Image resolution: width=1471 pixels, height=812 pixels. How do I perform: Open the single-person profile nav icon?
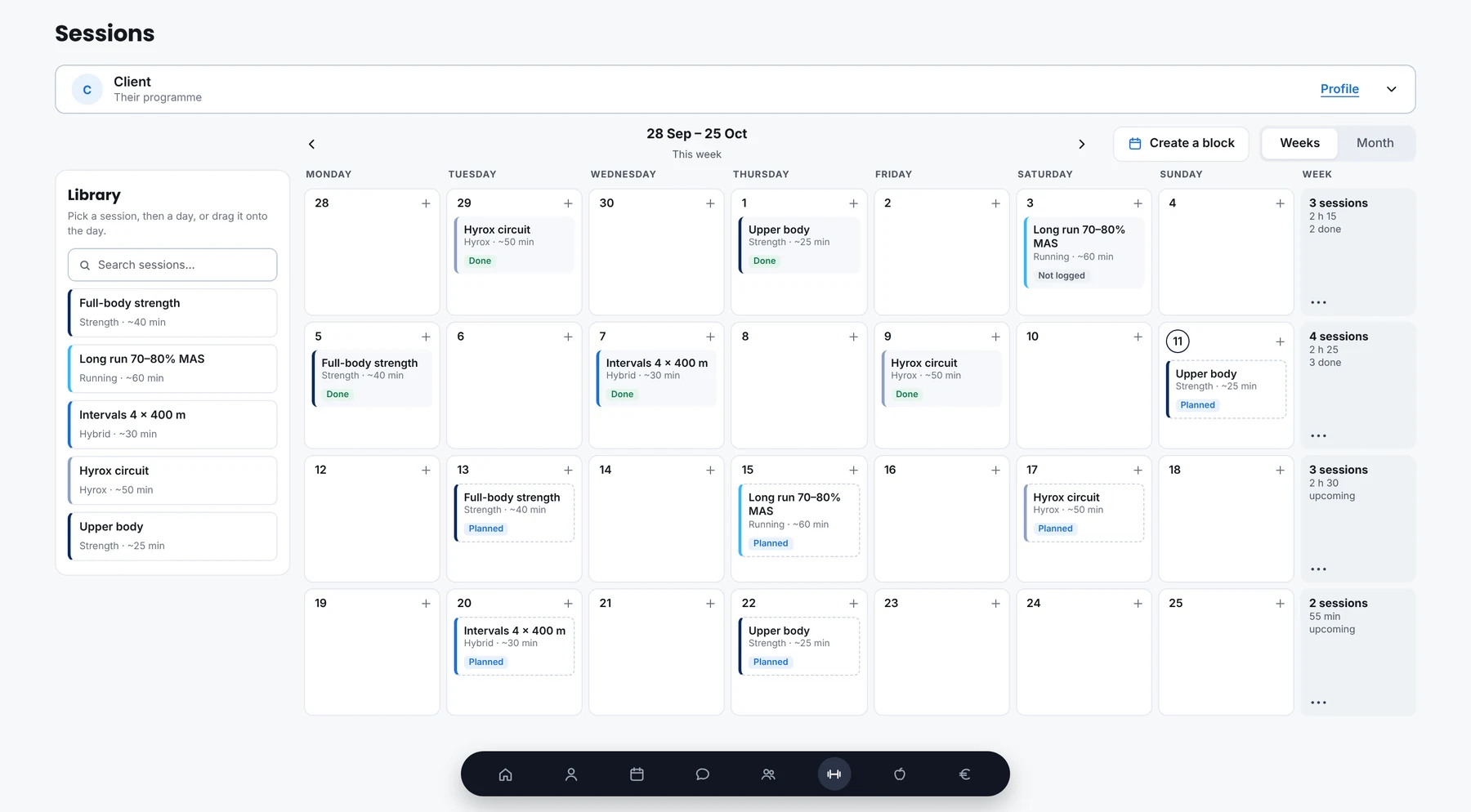click(x=571, y=774)
